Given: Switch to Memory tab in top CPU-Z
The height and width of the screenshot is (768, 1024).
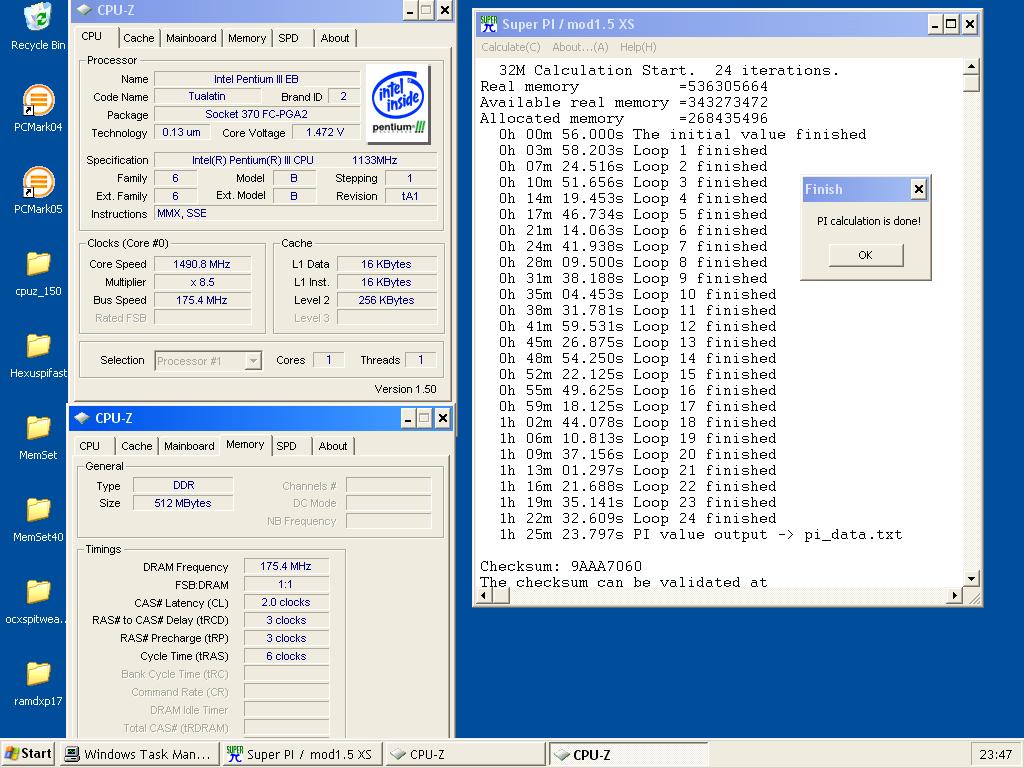Looking at the screenshot, I should coord(247,38).
